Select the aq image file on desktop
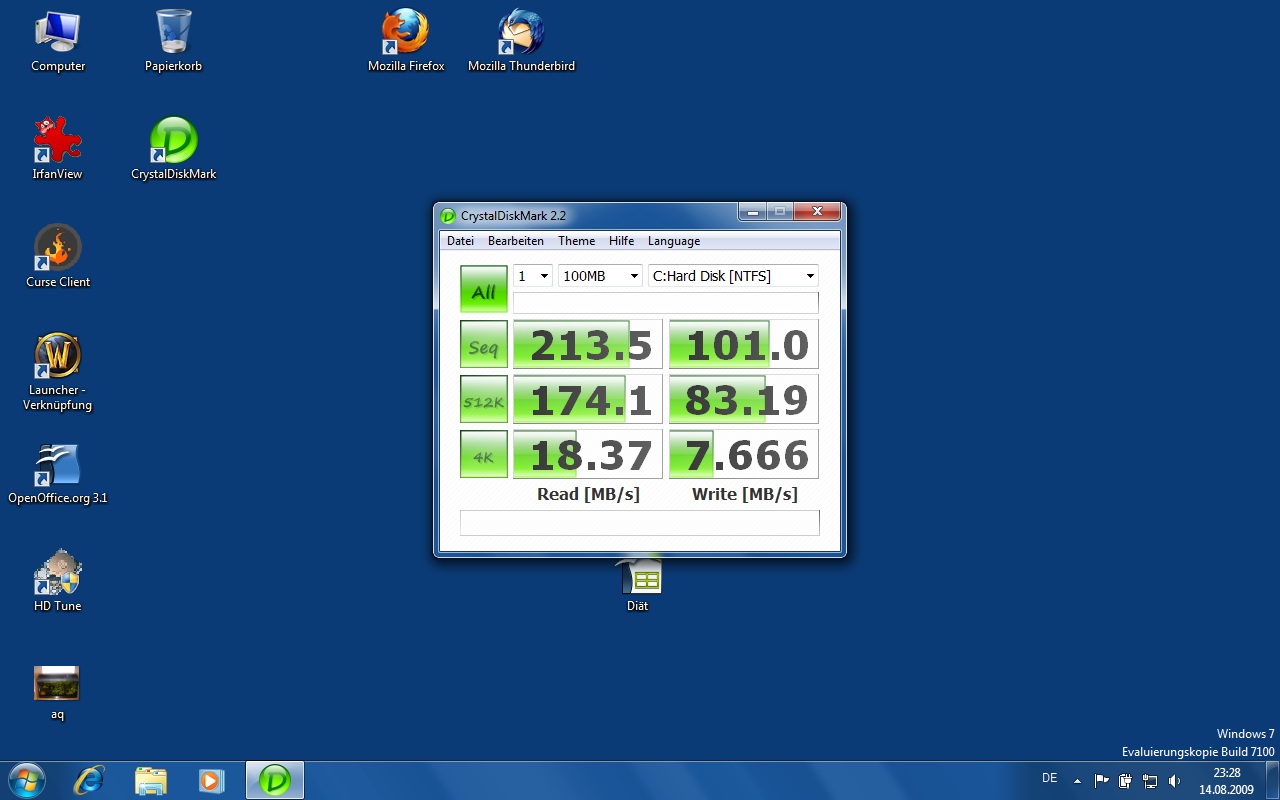Viewport: 1280px width, 800px height. pyautogui.click(x=57, y=692)
